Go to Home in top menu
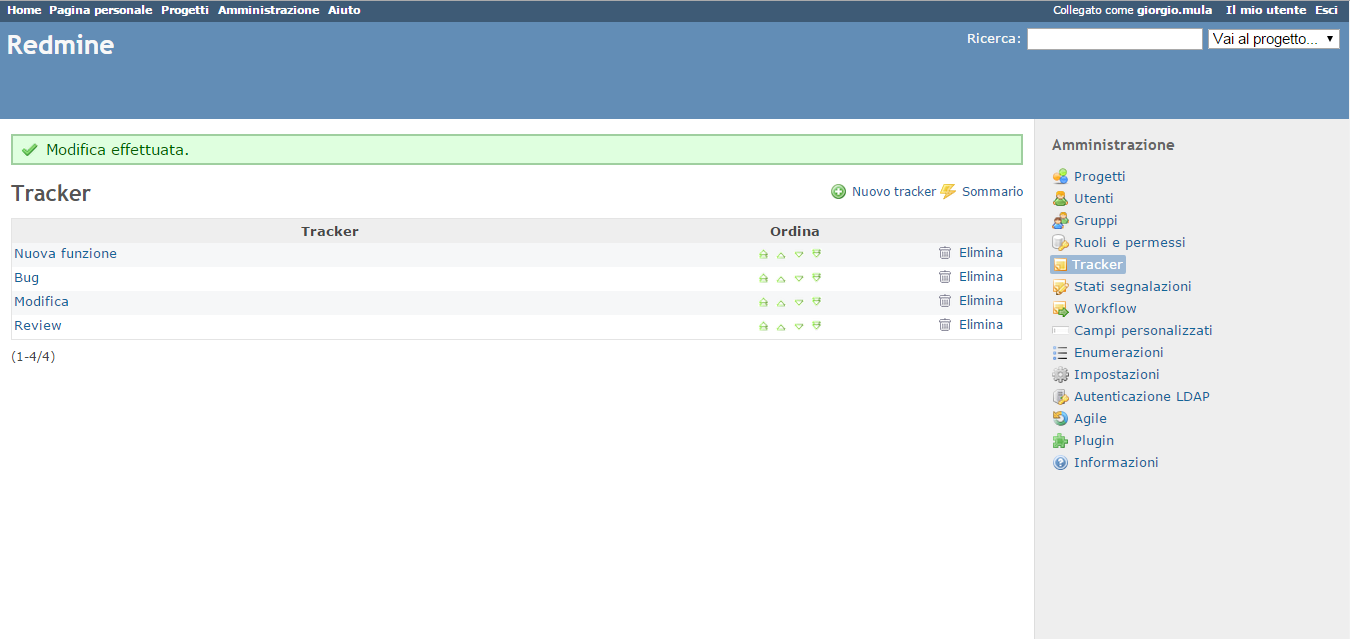Viewport: 1350px width, 639px height. coord(24,10)
